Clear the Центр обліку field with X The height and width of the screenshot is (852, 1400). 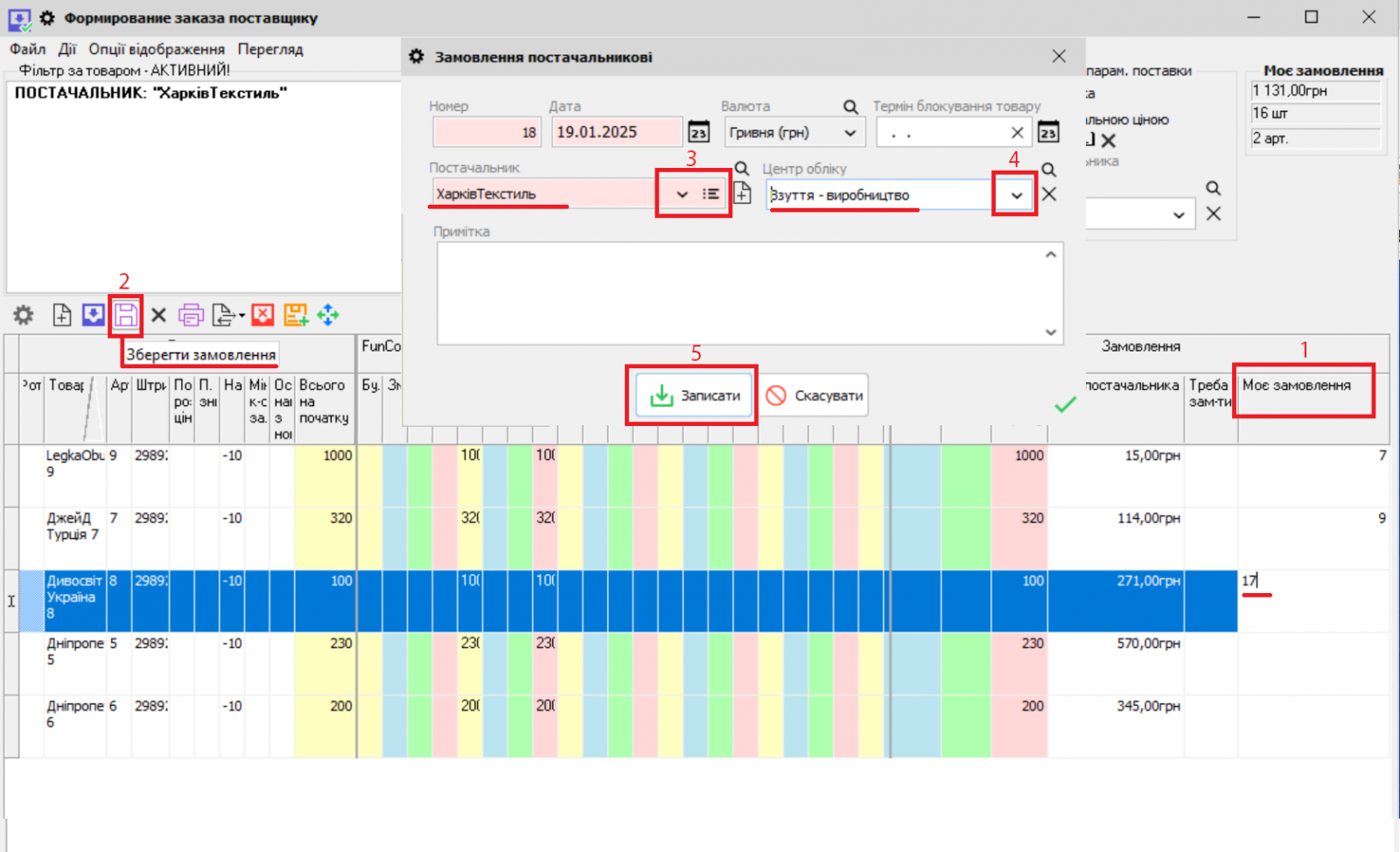(1049, 194)
